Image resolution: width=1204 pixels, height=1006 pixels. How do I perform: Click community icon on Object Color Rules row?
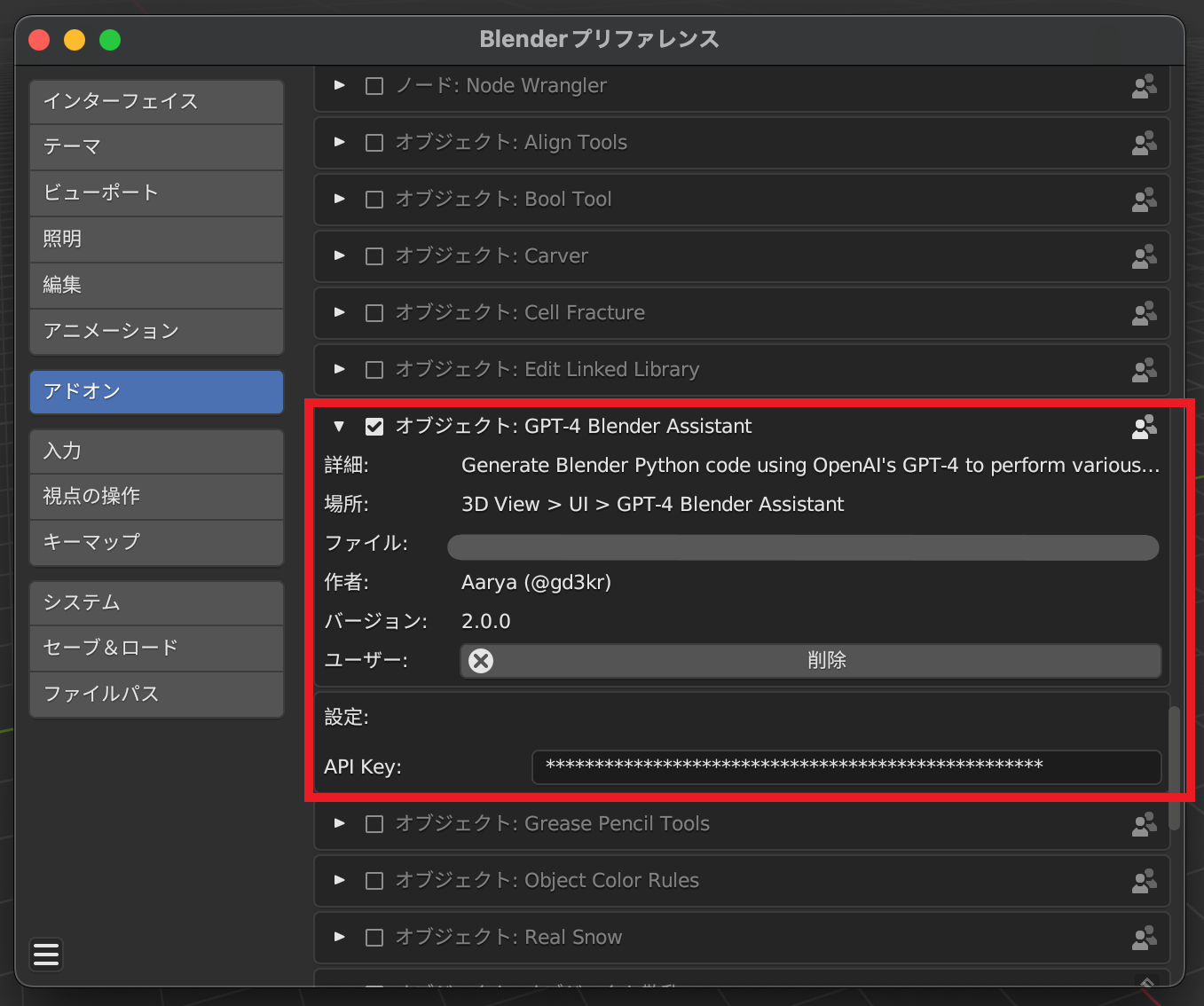click(x=1144, y=881)
